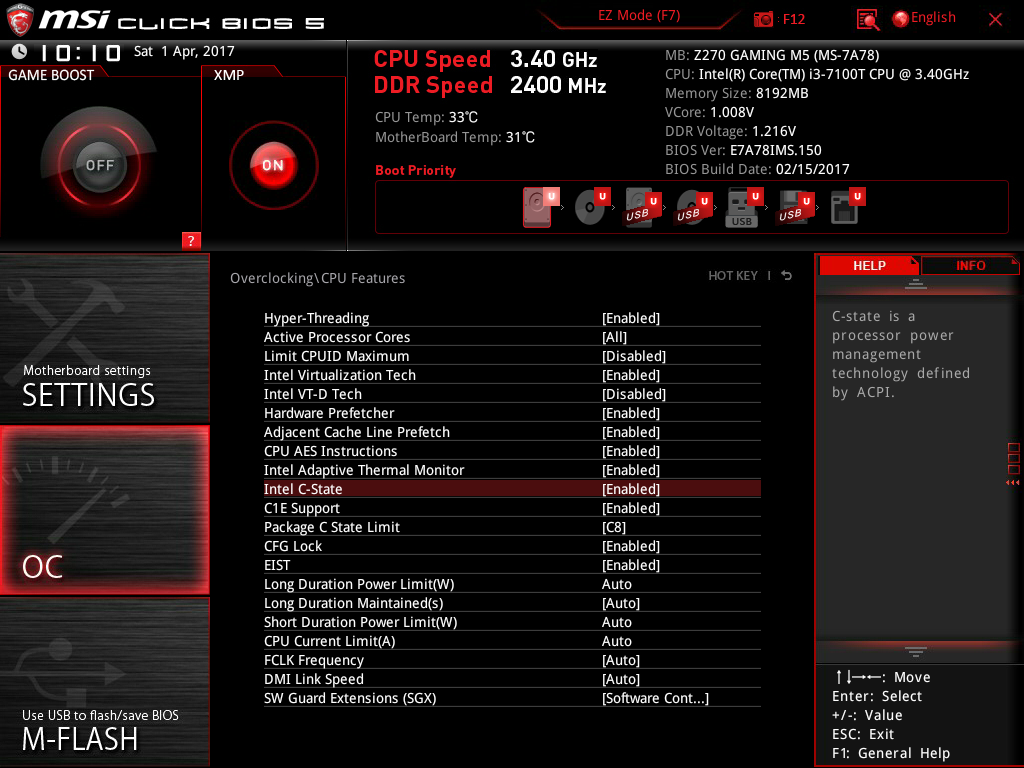This screenshot has width=1024, height=768.
Task: Select USB floppy boot device icon
Action: (x=795, y=207)
